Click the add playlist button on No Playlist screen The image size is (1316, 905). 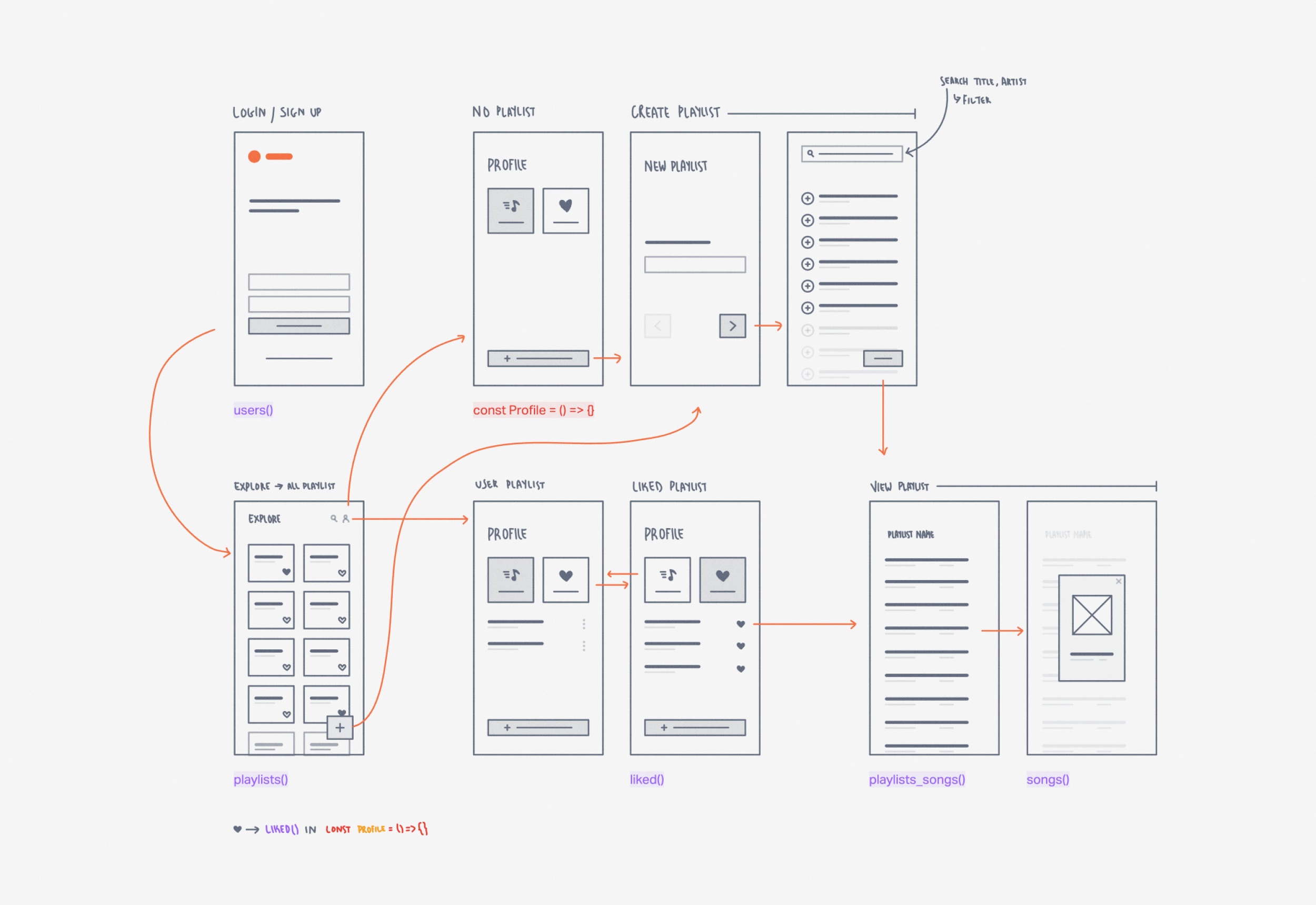point(537,359)
